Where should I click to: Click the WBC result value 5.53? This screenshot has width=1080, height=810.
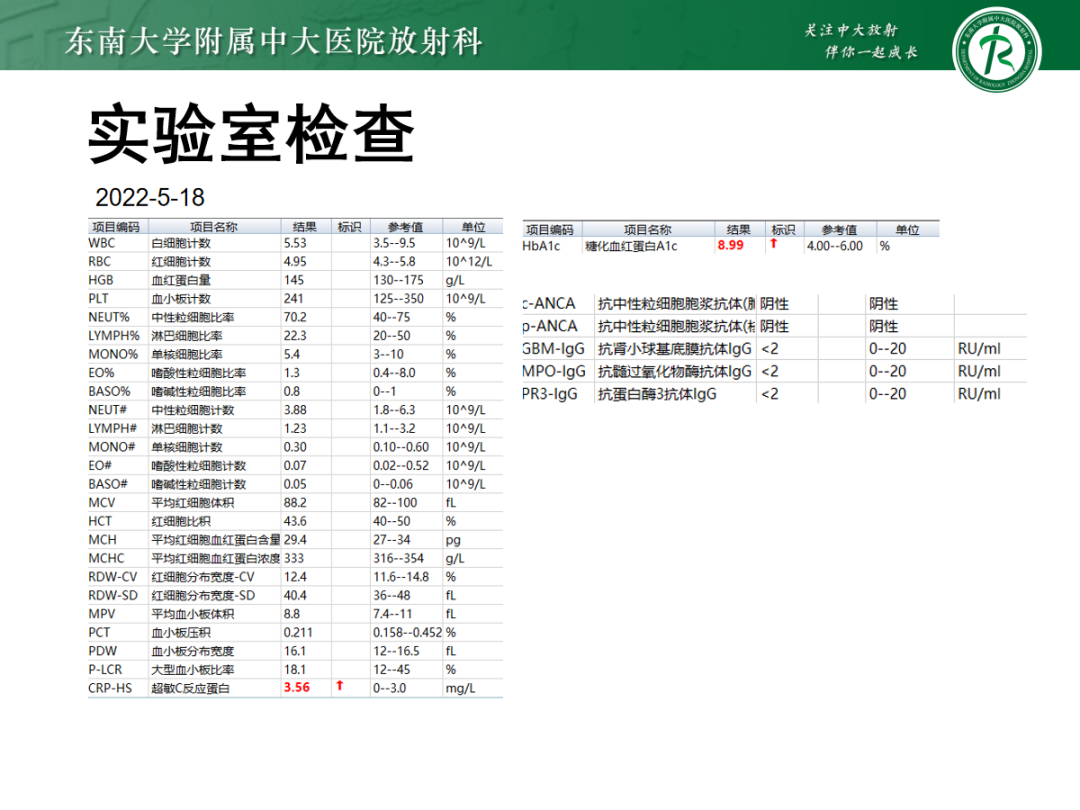[x=295, y=242]
